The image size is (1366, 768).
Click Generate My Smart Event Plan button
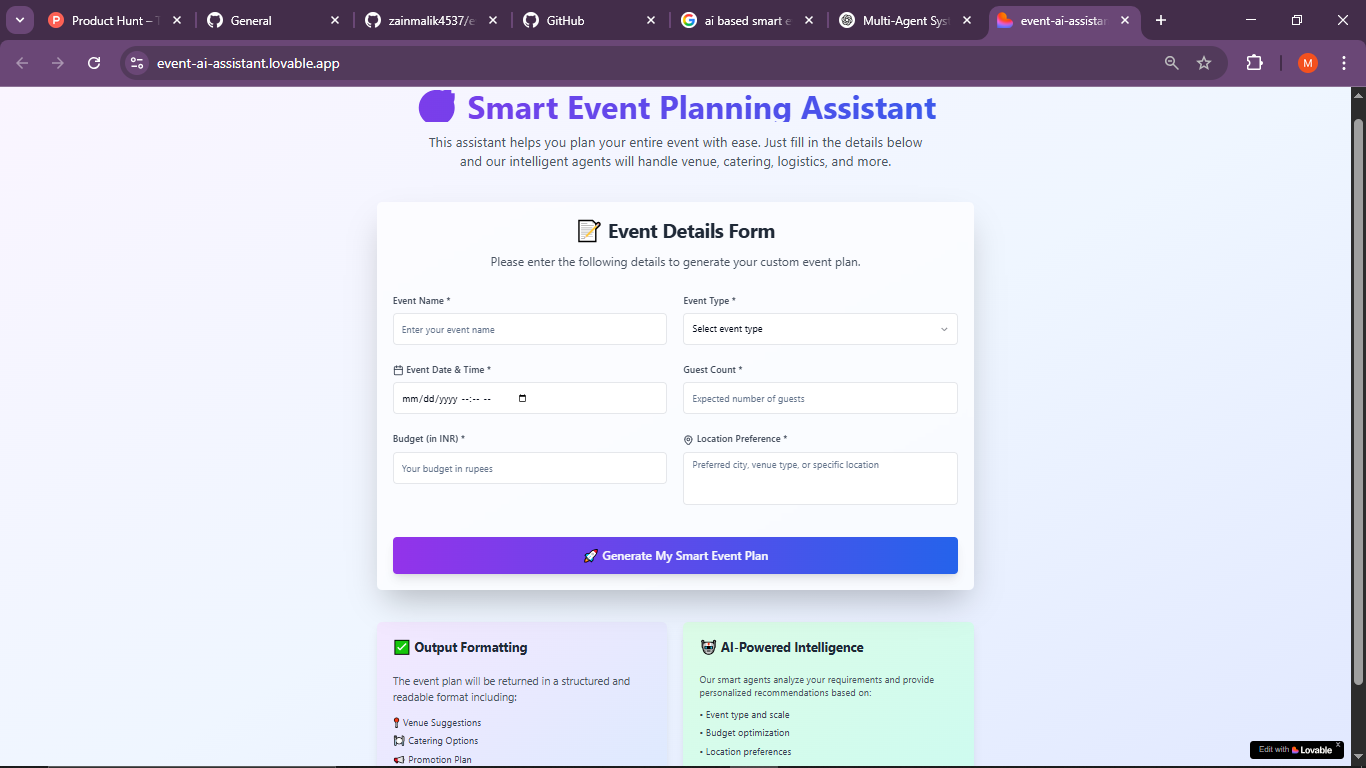pos(675,556)
